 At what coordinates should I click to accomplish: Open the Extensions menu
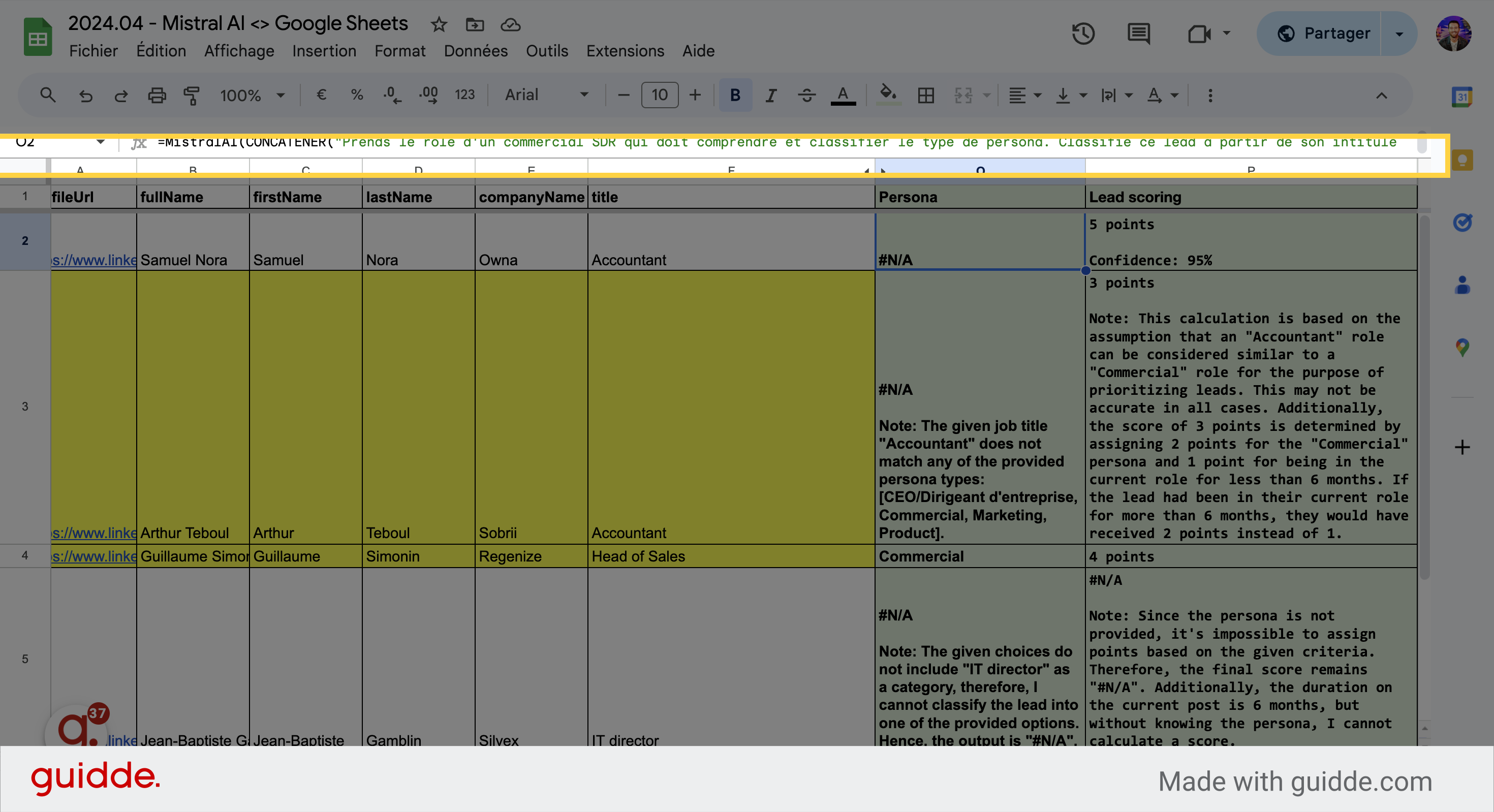(625, 51)
